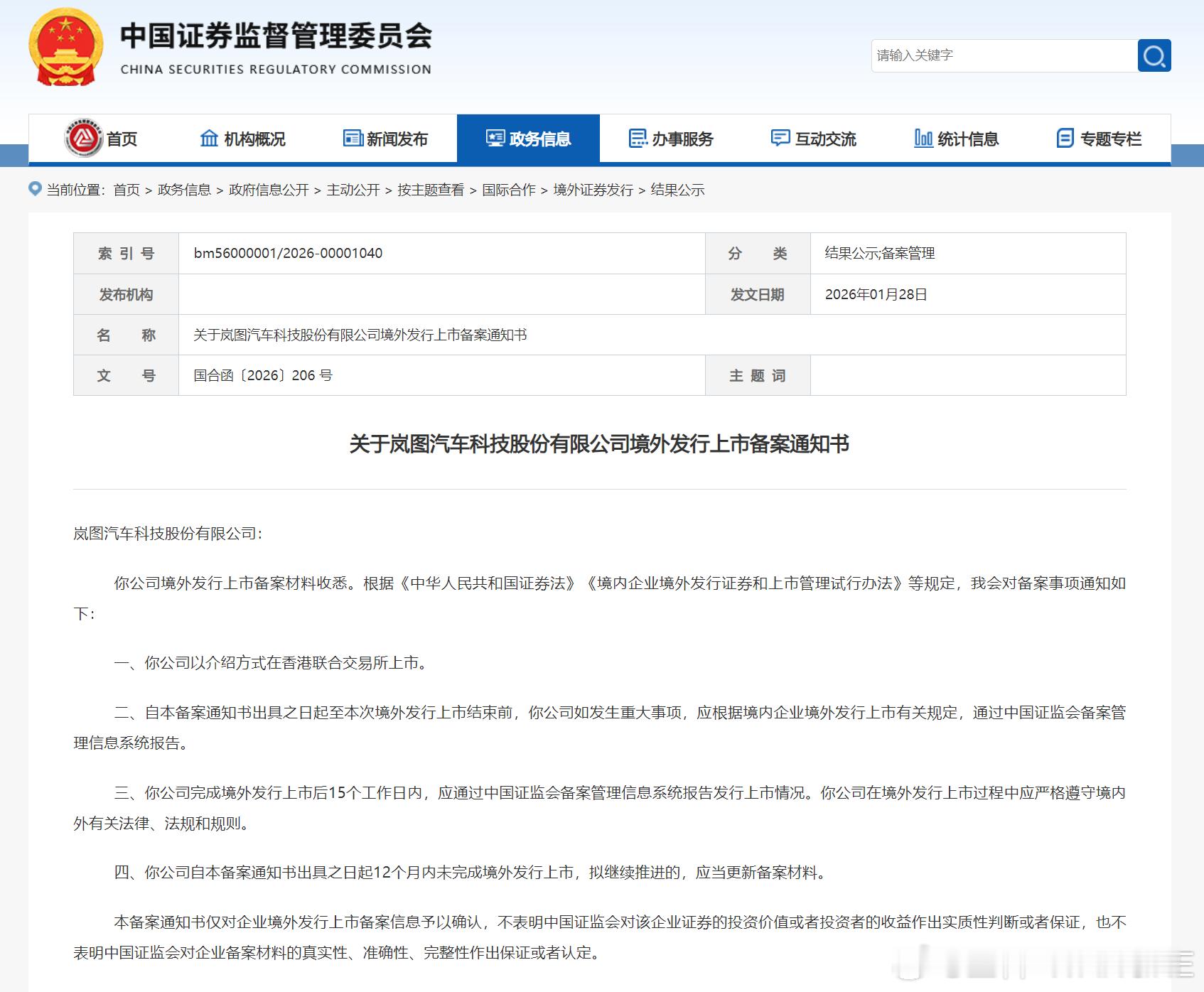
Task: Go to 首页 in the breadcrumb
Action: click(127, 190)
